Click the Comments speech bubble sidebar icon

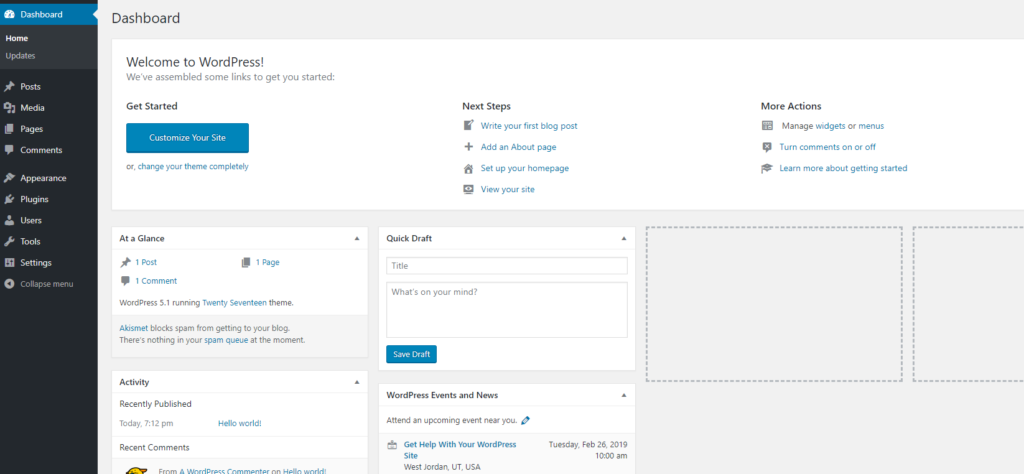pos(9,150)
